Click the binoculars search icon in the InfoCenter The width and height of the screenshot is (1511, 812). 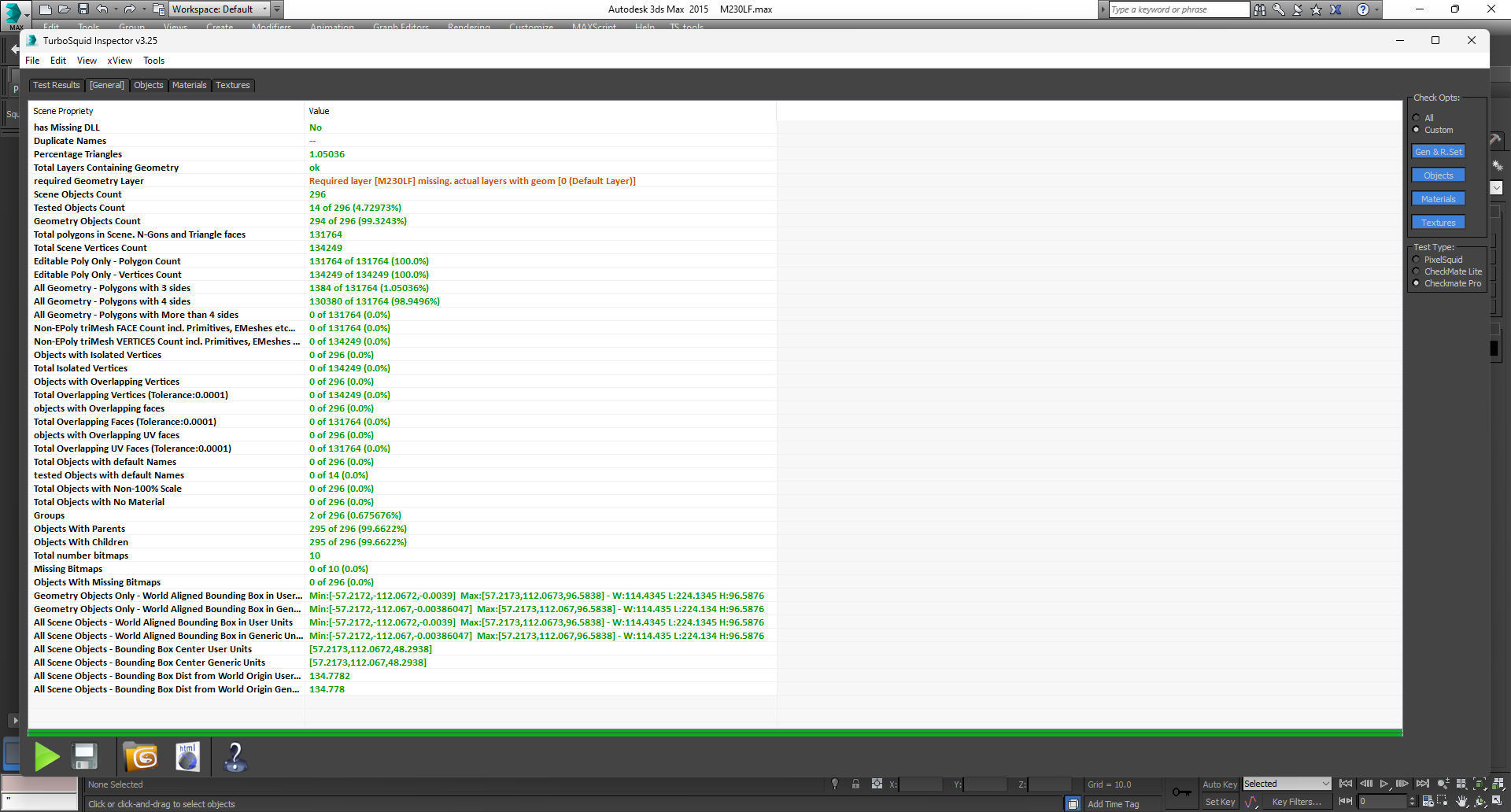[x=1260, y=9]
